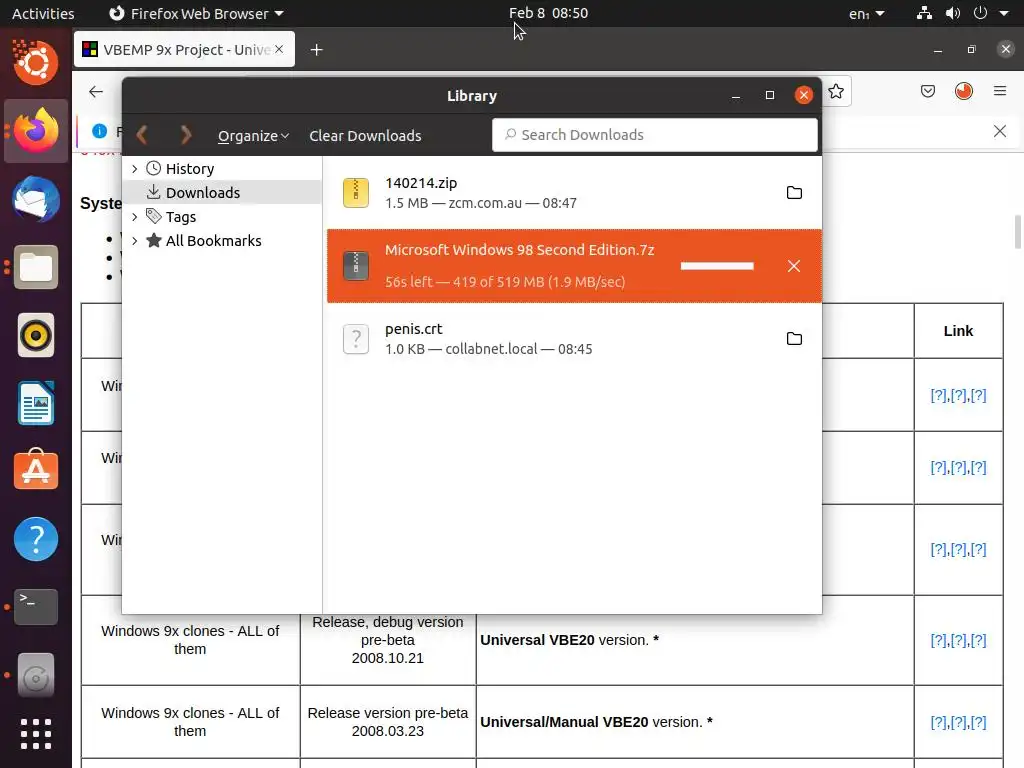Dismiss the Firefox notification bar

pos(1000,131)
